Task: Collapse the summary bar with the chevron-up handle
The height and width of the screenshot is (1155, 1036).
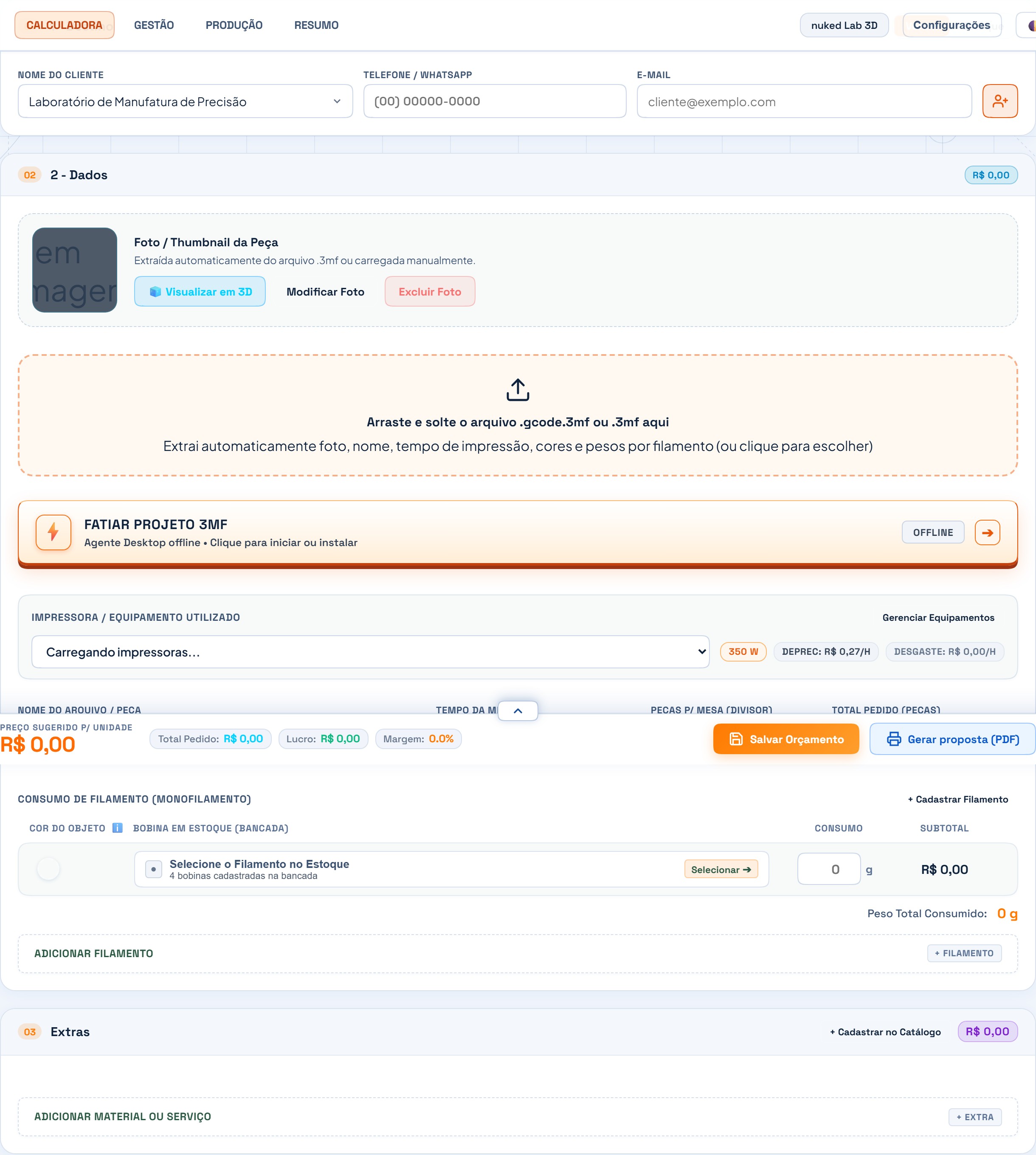Action: [x=518, y=710]
